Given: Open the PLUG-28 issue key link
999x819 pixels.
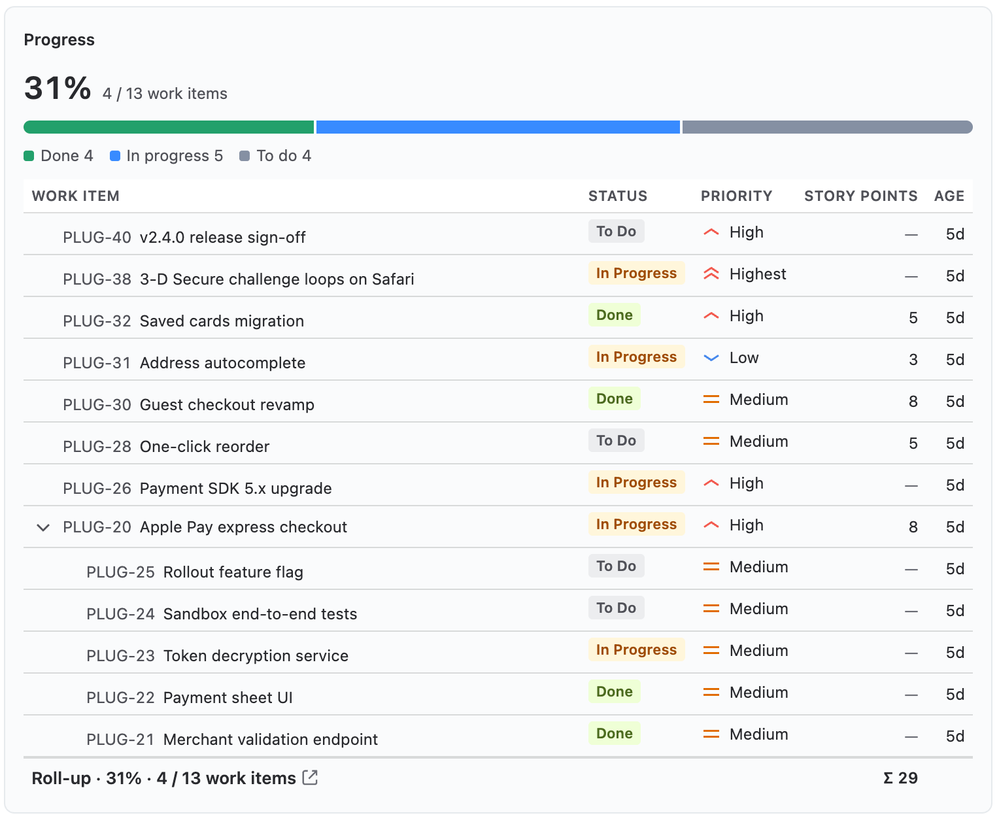Looking at the screenshot, I should tap(97, 447).
